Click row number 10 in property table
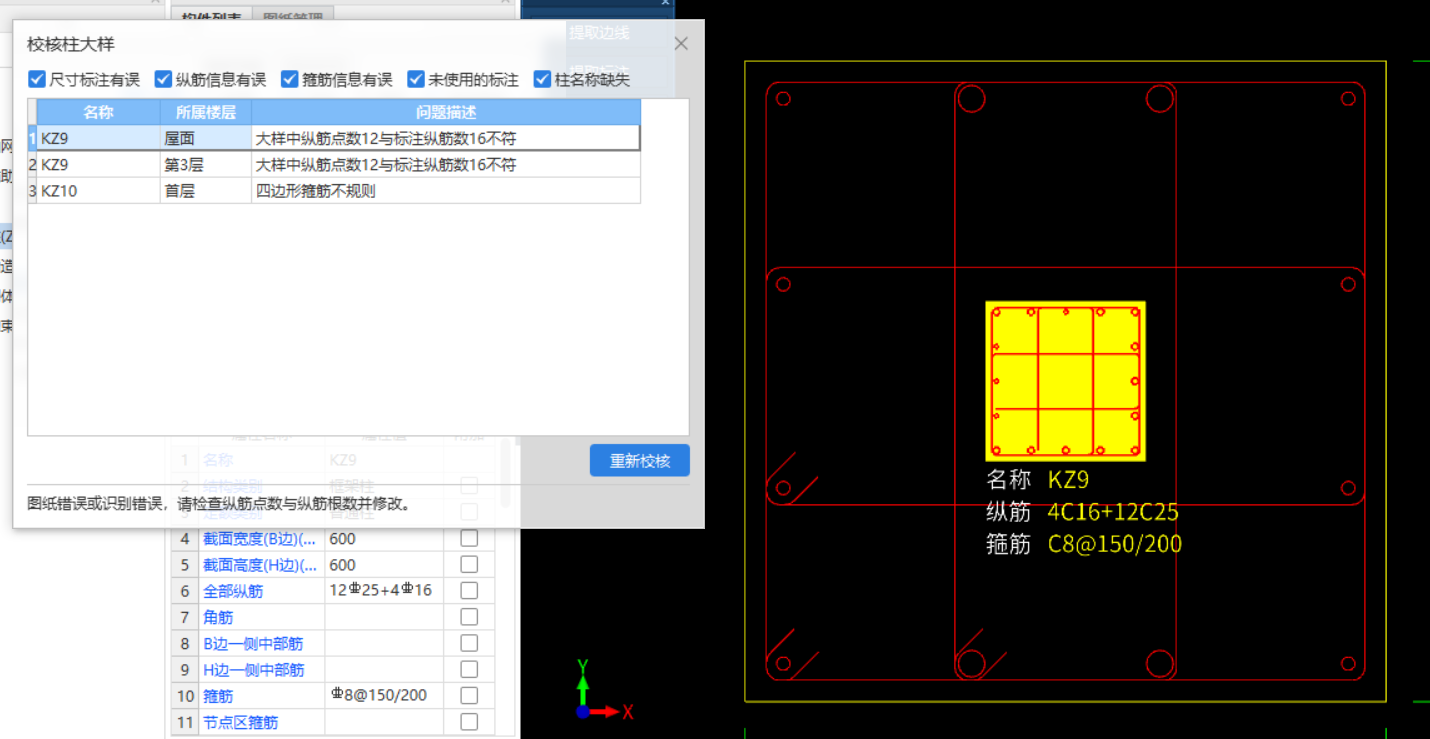Image resolution: width=1430 pixels, height=739 pixels. pos(185,695)
